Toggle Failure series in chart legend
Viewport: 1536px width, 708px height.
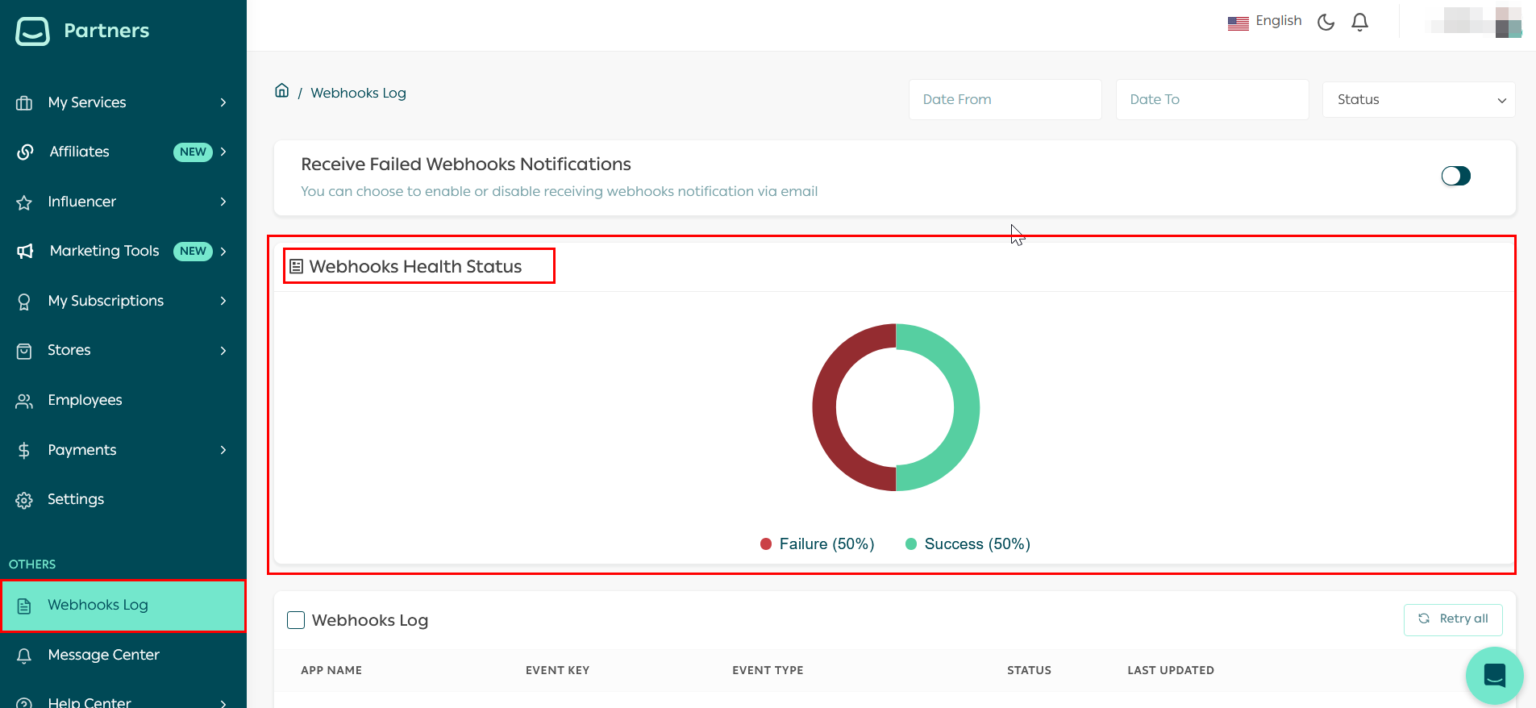817,544
